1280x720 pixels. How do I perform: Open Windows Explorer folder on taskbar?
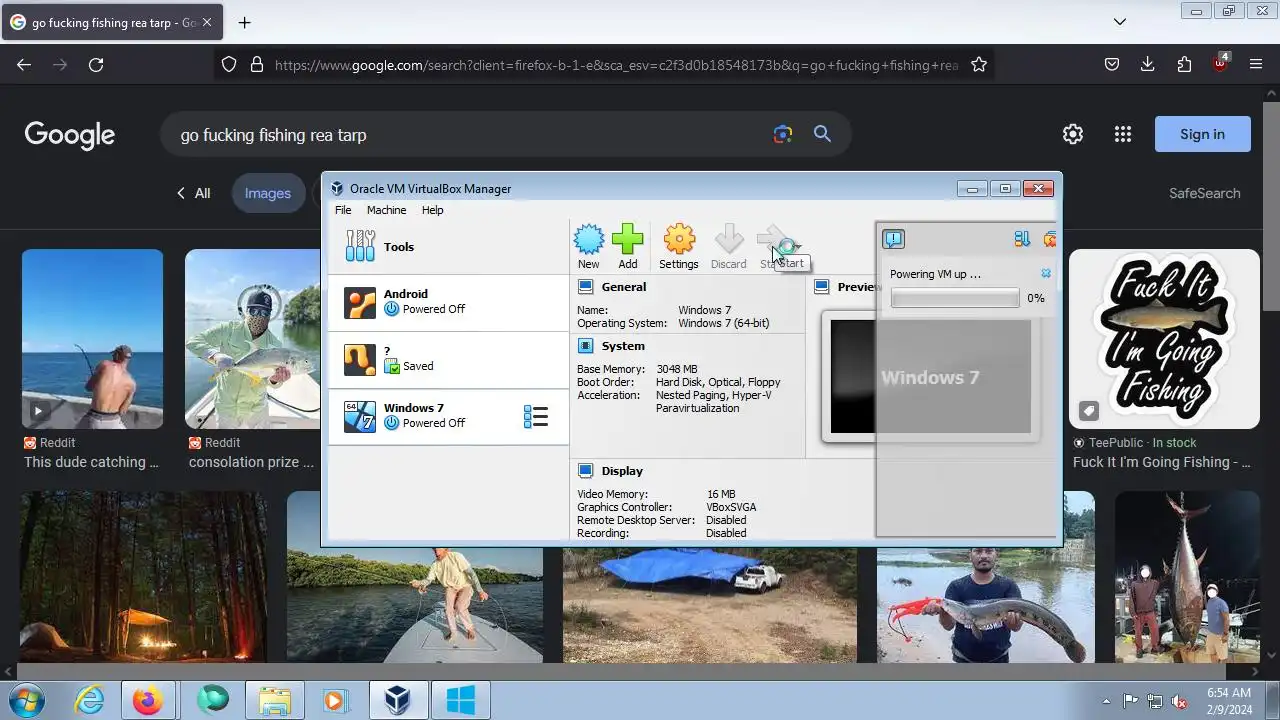coord(273,700)
